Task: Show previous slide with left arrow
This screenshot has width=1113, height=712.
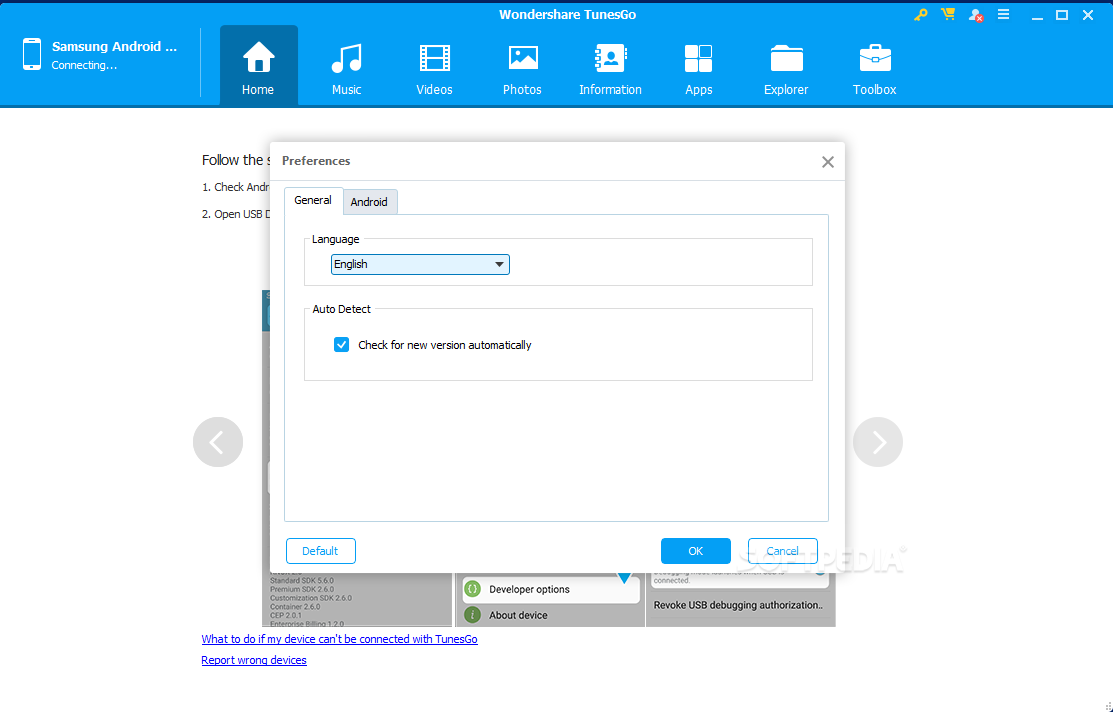Action: coord(218,442)
